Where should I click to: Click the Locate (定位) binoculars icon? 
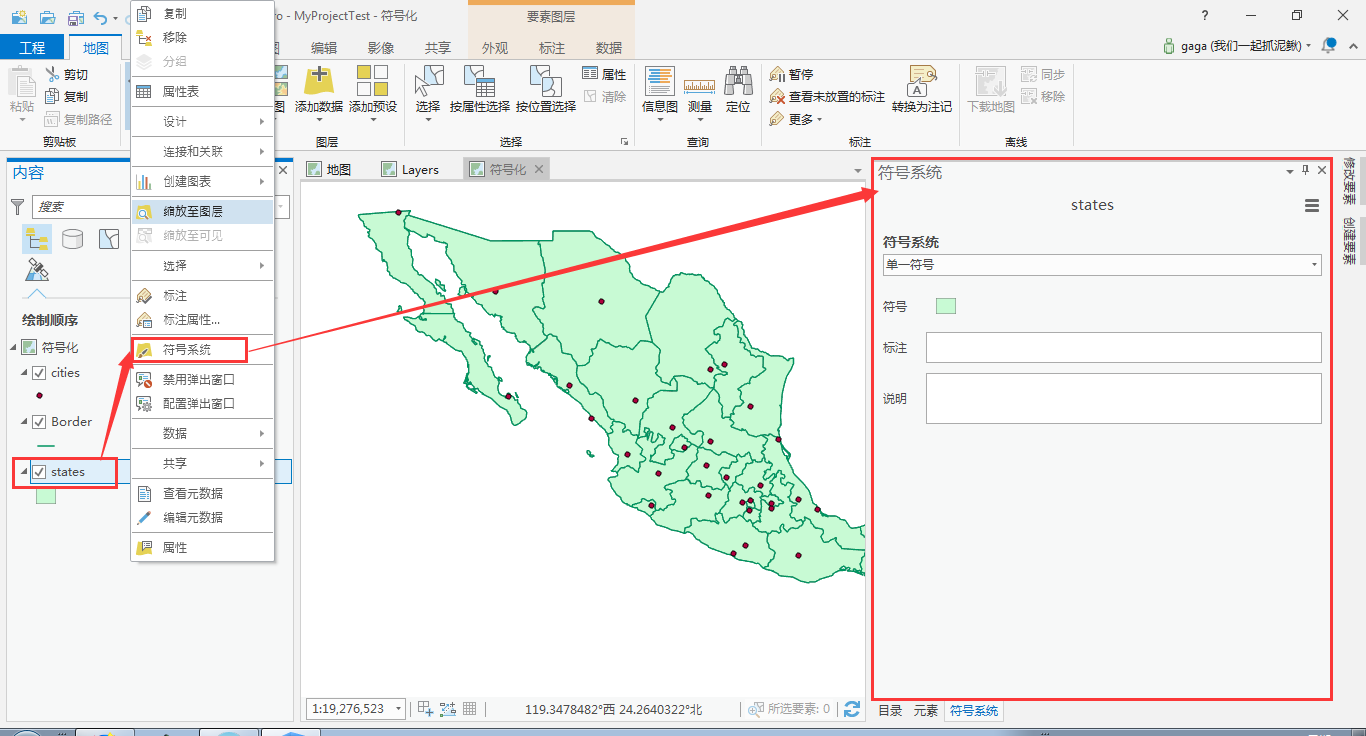[x=738, y=82]
